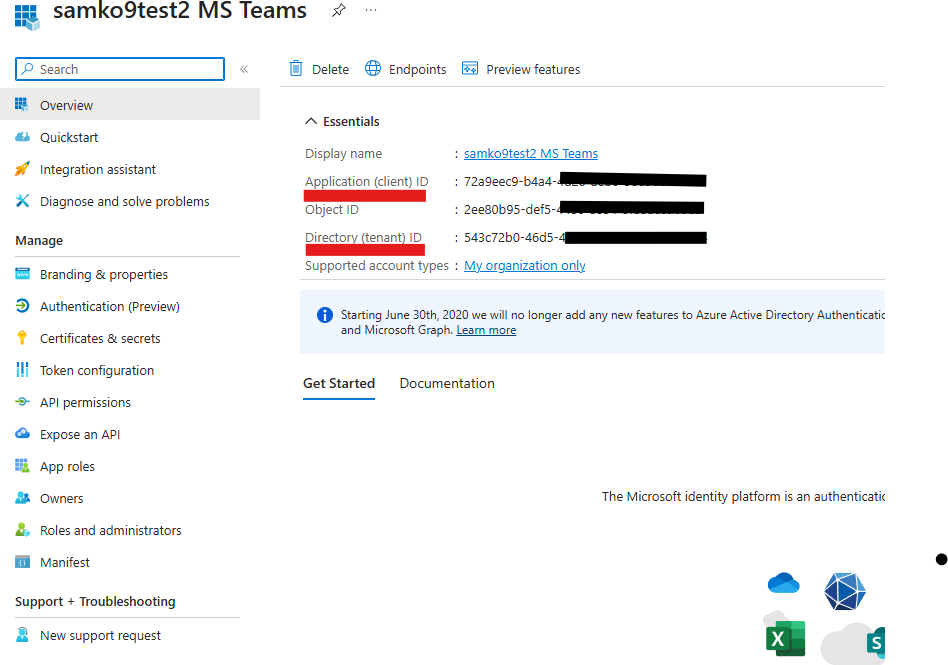The height and width of the screenshot is (665, 948).
Task: Open the Manifest menu item
Action: click(65, 562)
